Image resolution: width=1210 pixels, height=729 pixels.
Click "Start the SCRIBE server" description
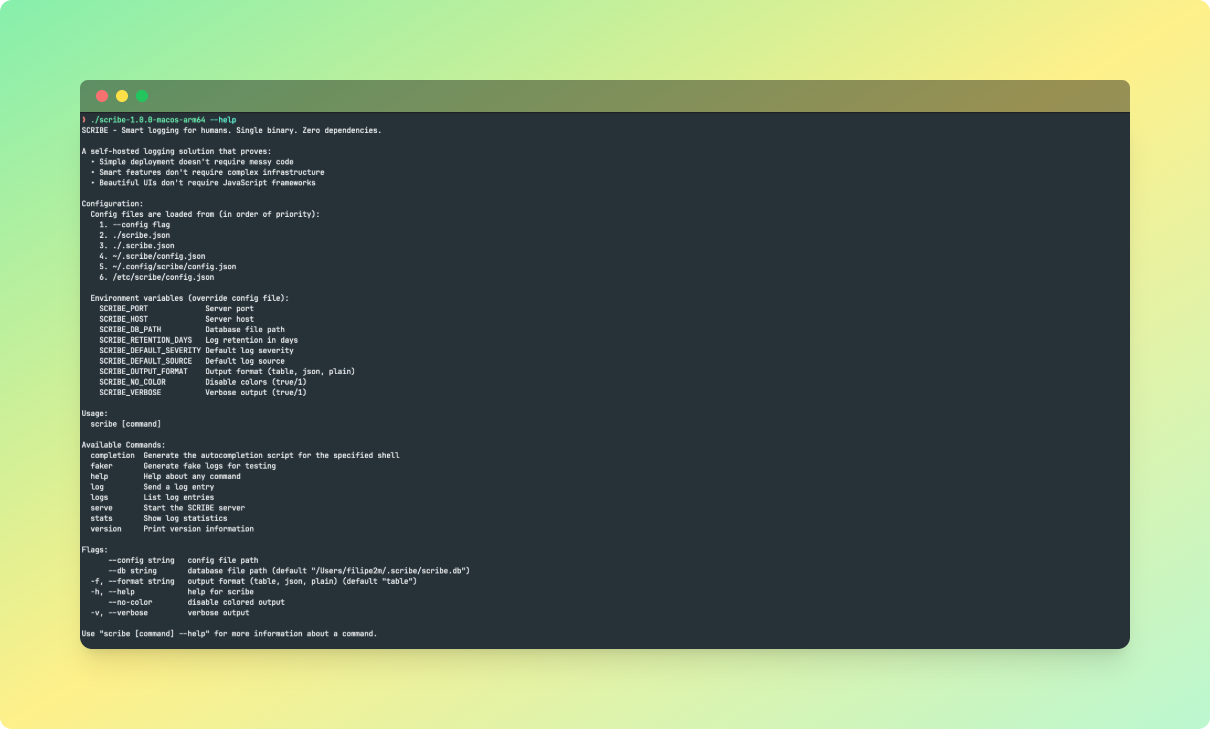tap(194, 508)
